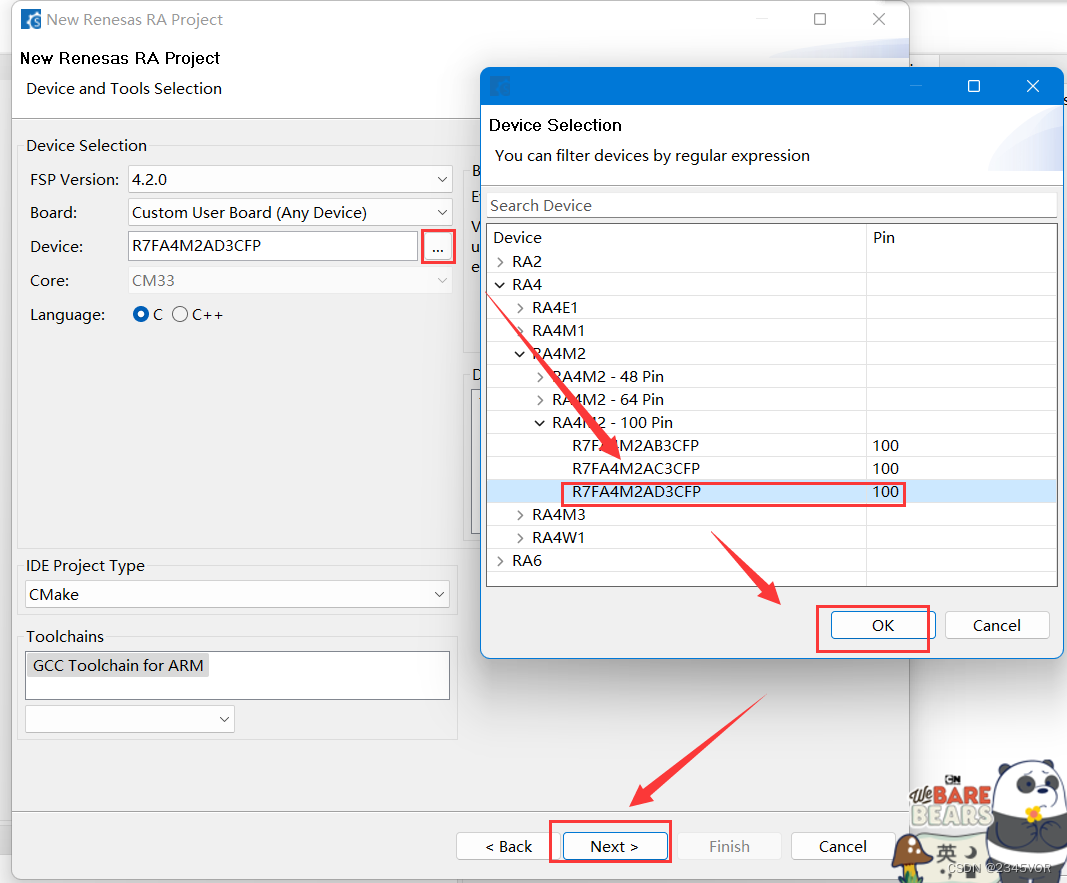This screenshot has width=1067, height=883.
Task: Expand the RA4E1 tree node
Action: coord(521,308)
